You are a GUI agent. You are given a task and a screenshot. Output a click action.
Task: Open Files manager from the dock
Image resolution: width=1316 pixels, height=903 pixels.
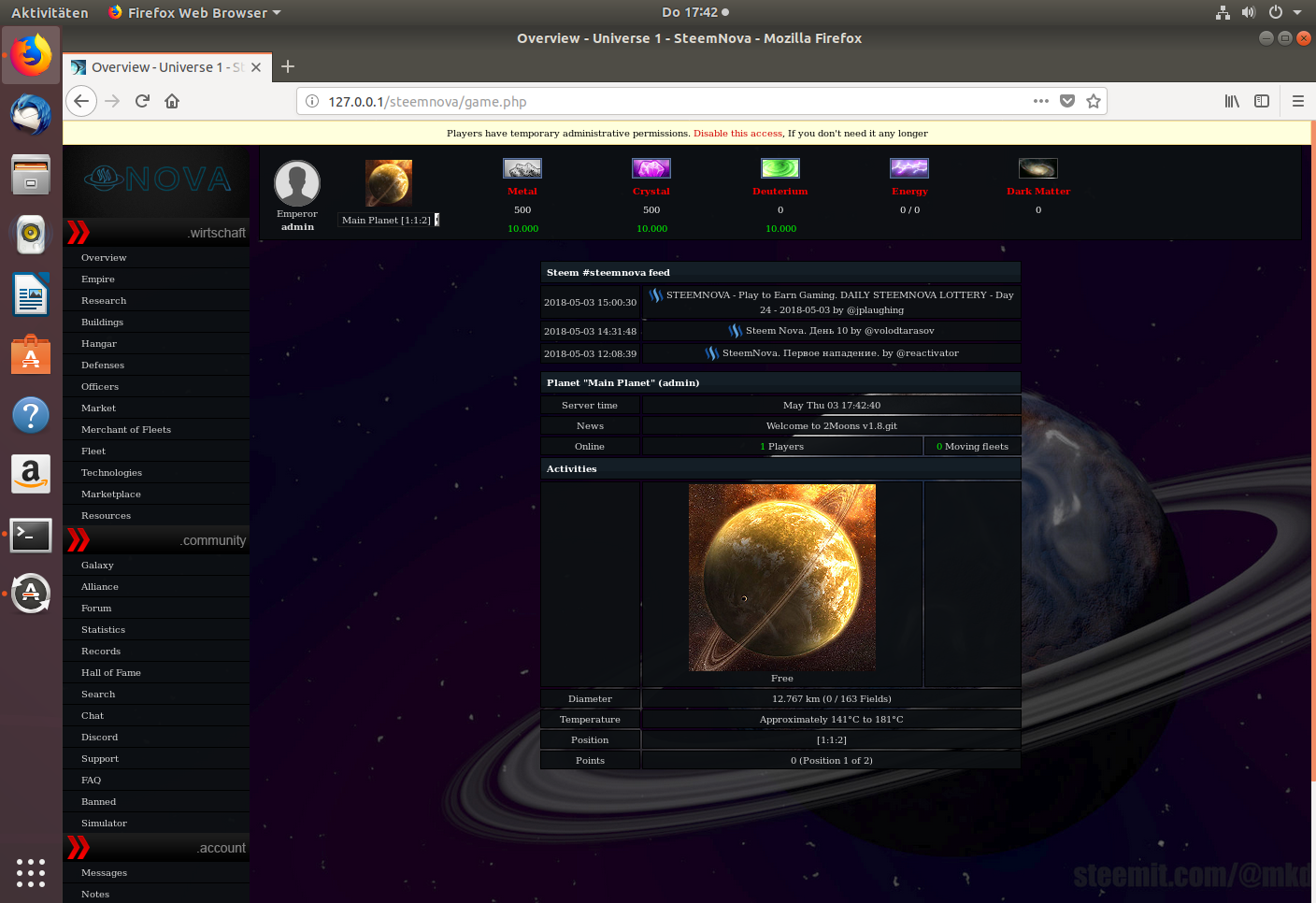31,174
